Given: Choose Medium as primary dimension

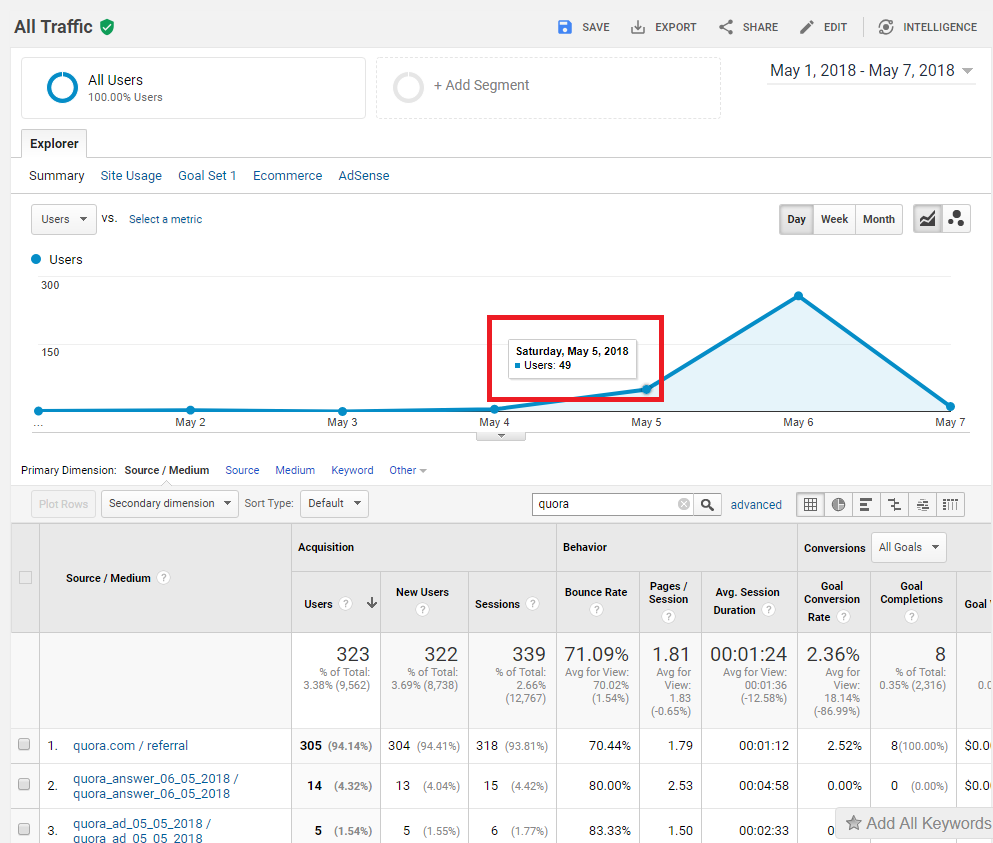Looking at the screenshot, I should (295, 470).
